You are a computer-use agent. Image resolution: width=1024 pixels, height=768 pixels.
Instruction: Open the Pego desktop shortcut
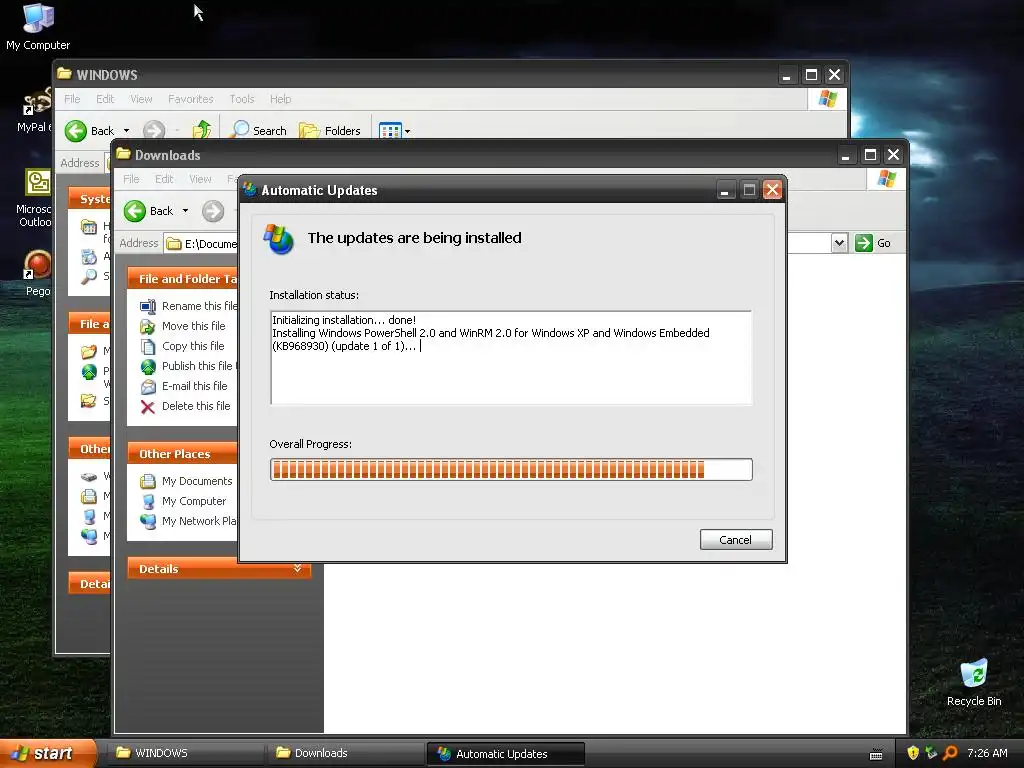pos(37,273)
